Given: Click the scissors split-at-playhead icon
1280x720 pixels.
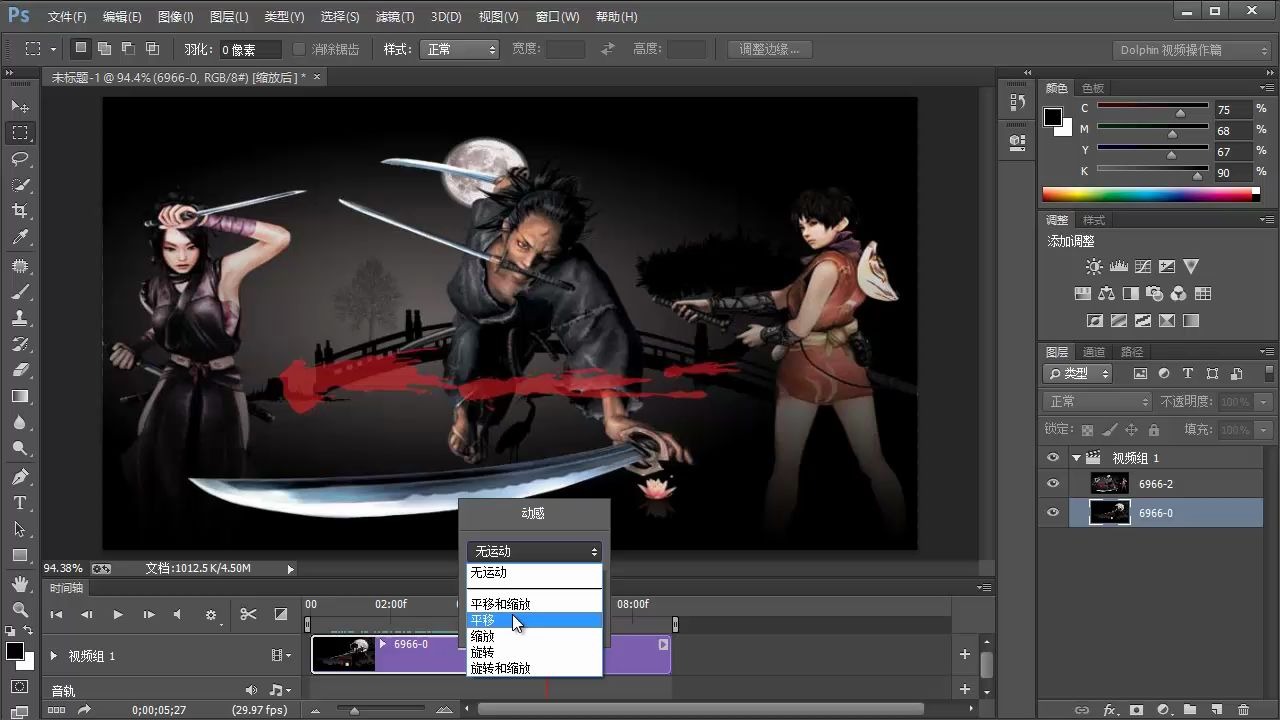Looking at the screenshot, I should pos(249,614).
